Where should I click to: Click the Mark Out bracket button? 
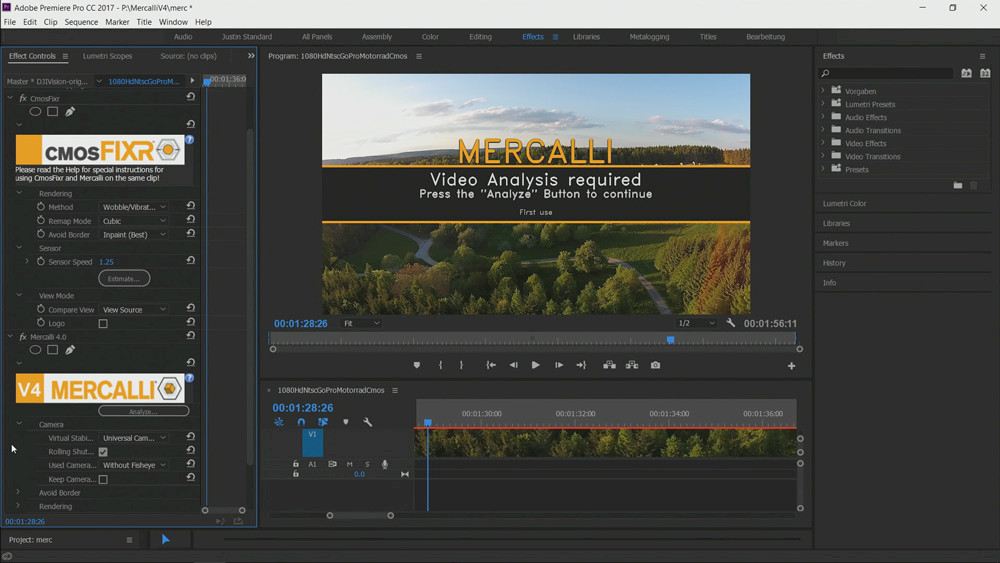point(461,365)
